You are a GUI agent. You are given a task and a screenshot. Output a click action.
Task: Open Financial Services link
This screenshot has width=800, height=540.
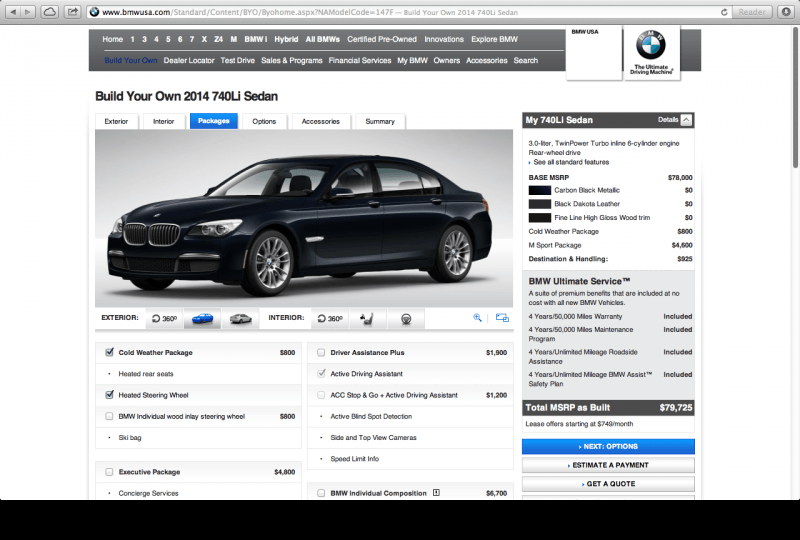click(x=360, y=60)
